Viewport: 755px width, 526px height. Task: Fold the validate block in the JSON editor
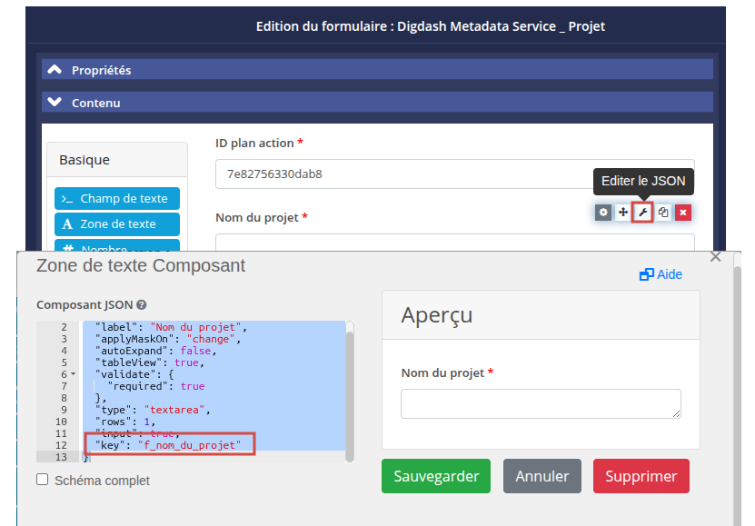coord(73,374)
